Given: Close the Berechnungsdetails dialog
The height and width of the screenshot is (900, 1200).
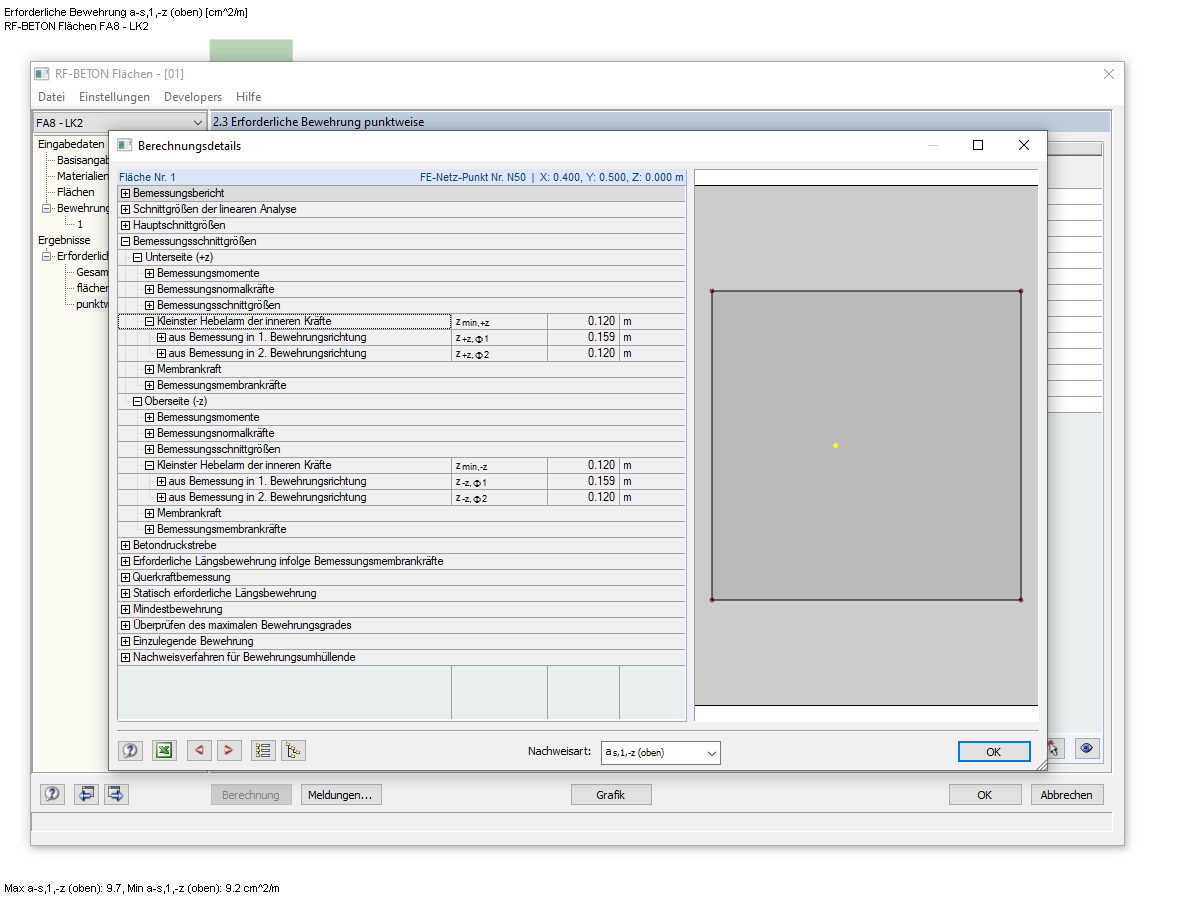Looking at the screenshot, I should click(x=1023, y=145).
